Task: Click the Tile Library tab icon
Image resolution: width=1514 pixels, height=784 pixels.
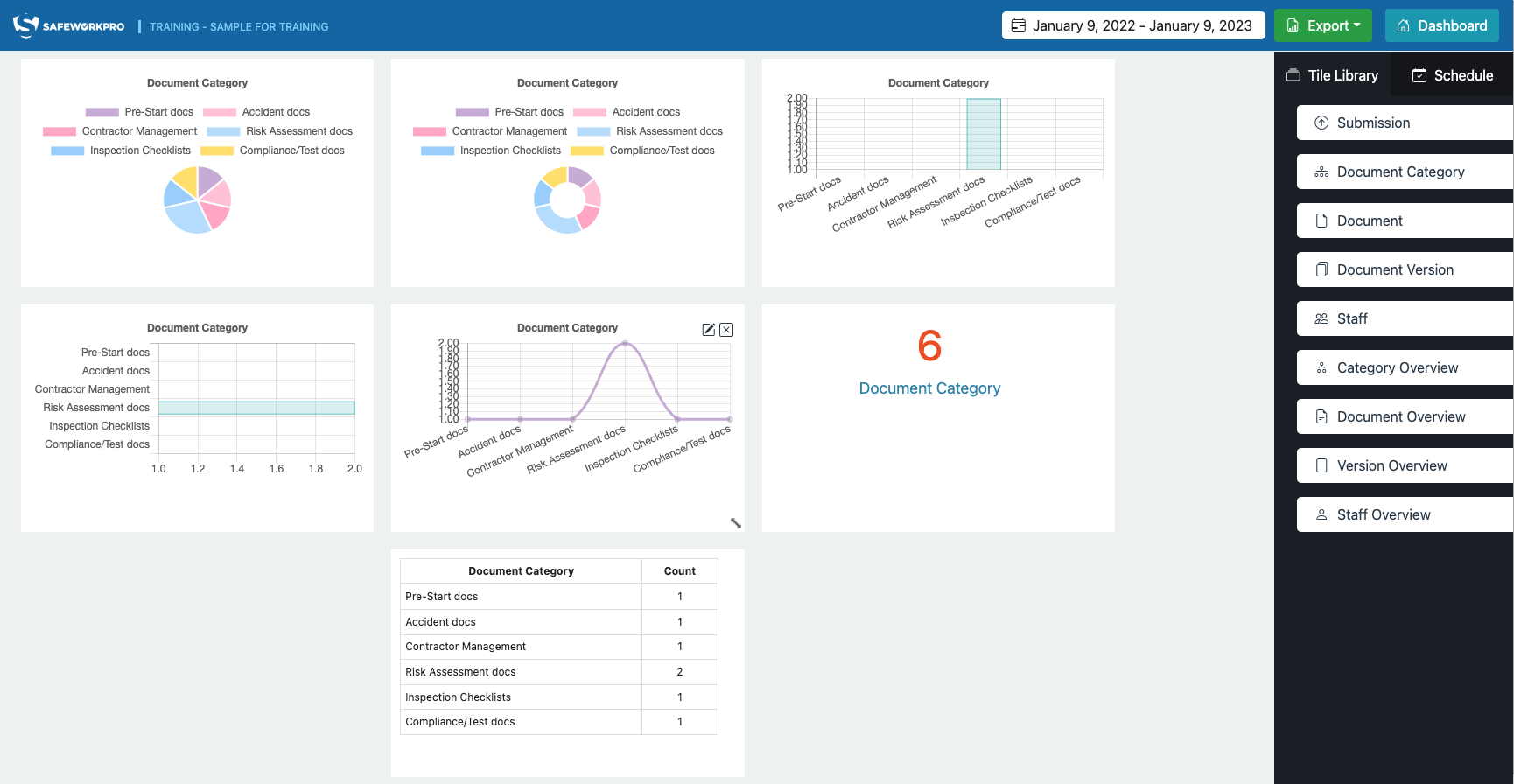Action: (x=1293, y=75)
